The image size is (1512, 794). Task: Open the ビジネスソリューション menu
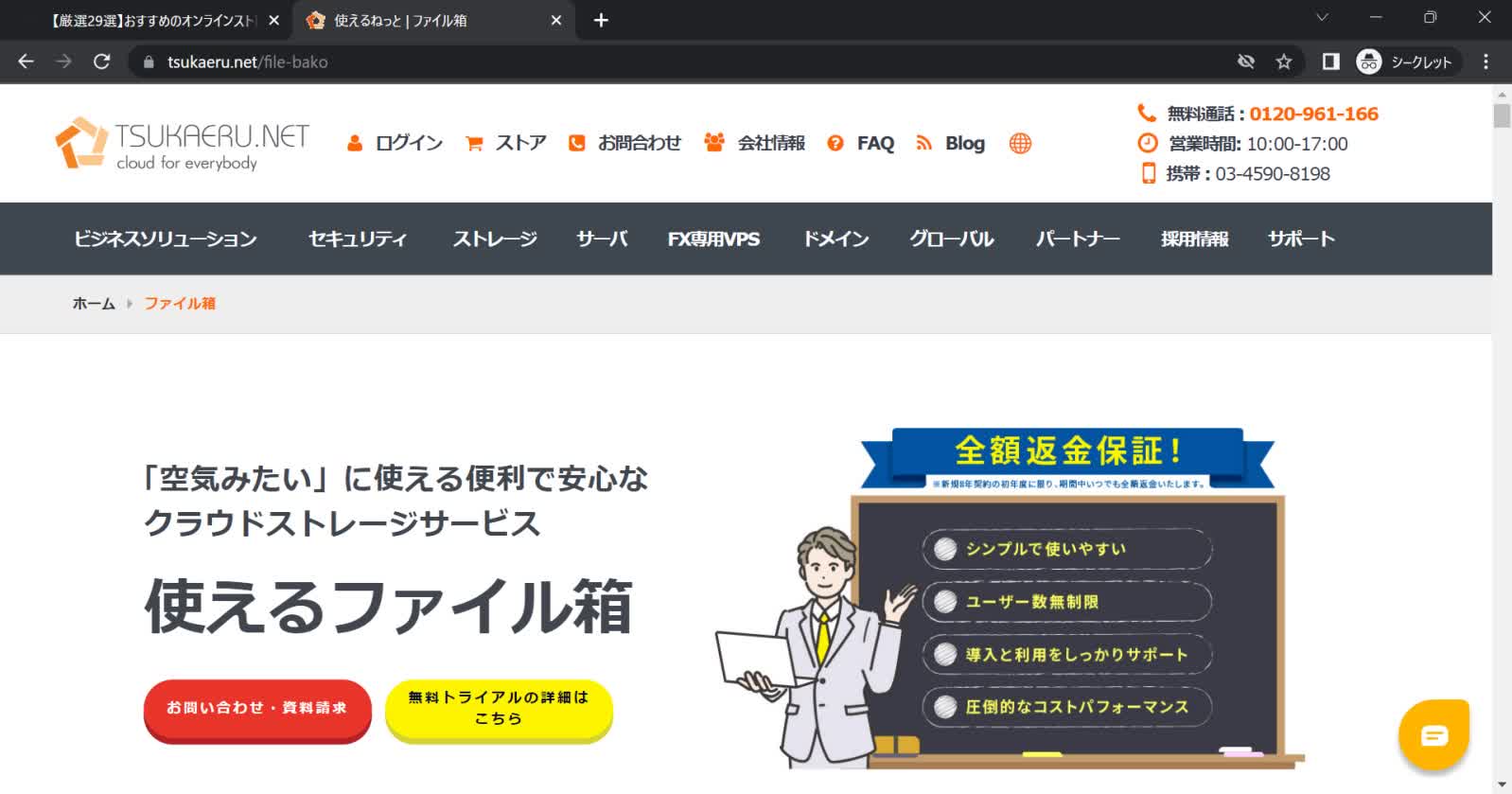166,238
